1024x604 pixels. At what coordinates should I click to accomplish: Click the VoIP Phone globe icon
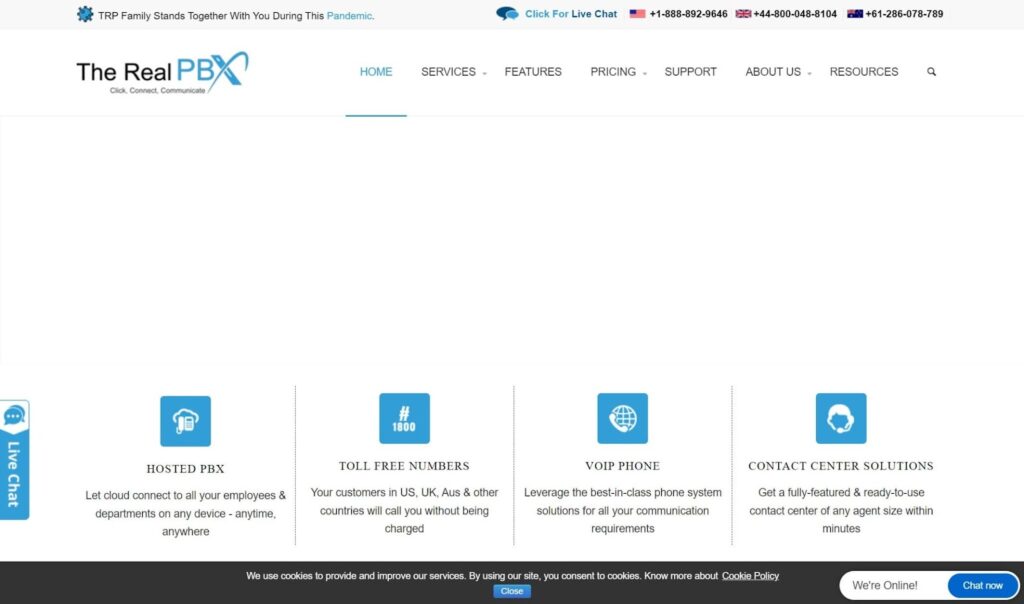[x=622, y=418]
